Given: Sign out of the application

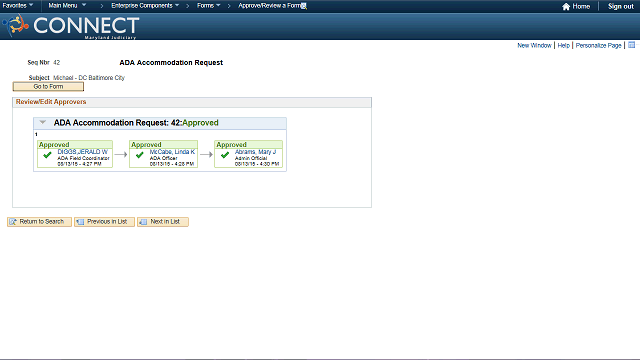Looking at the screenshot, I should point(620,6).
